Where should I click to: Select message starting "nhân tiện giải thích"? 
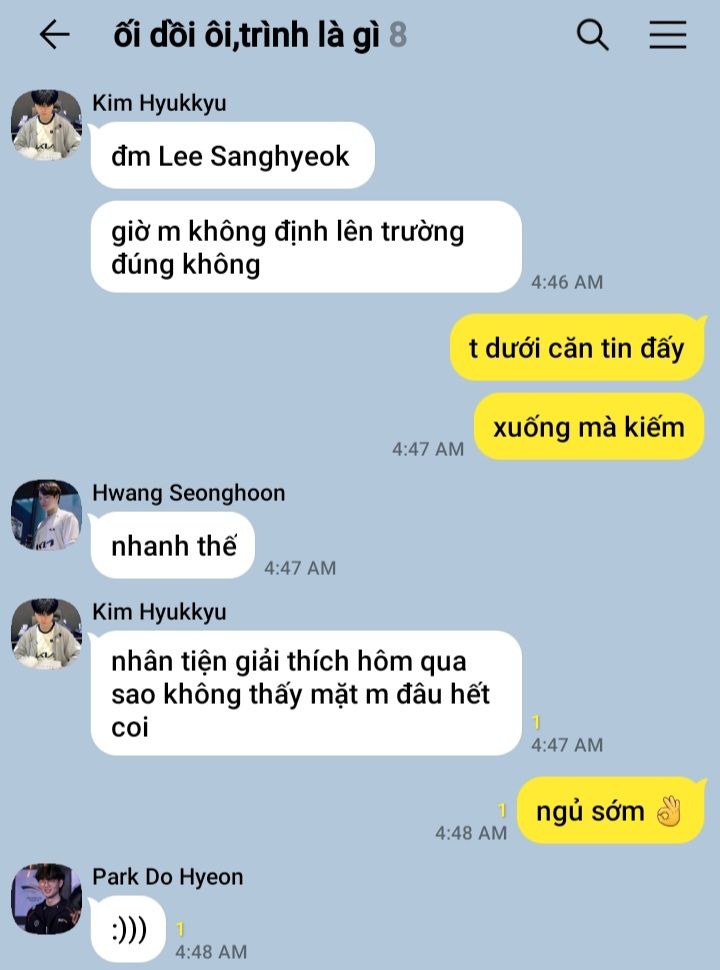[x=306, y=693]
